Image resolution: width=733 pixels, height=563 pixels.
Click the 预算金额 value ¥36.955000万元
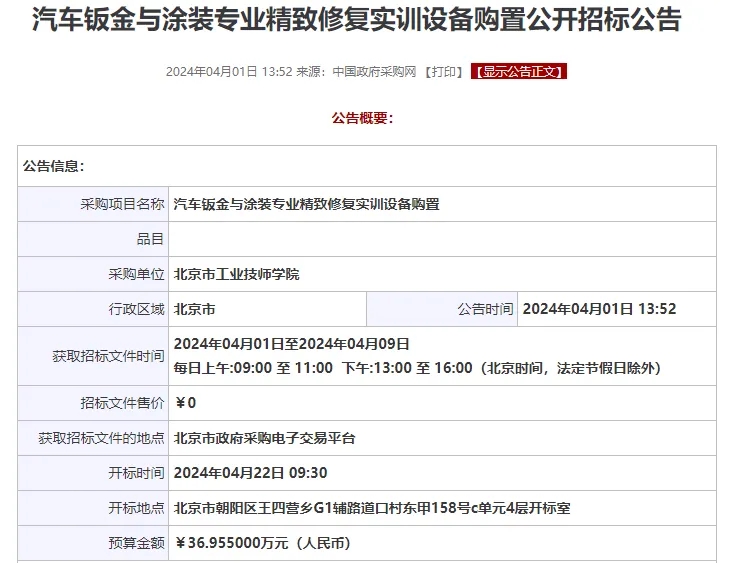(262, 543)
